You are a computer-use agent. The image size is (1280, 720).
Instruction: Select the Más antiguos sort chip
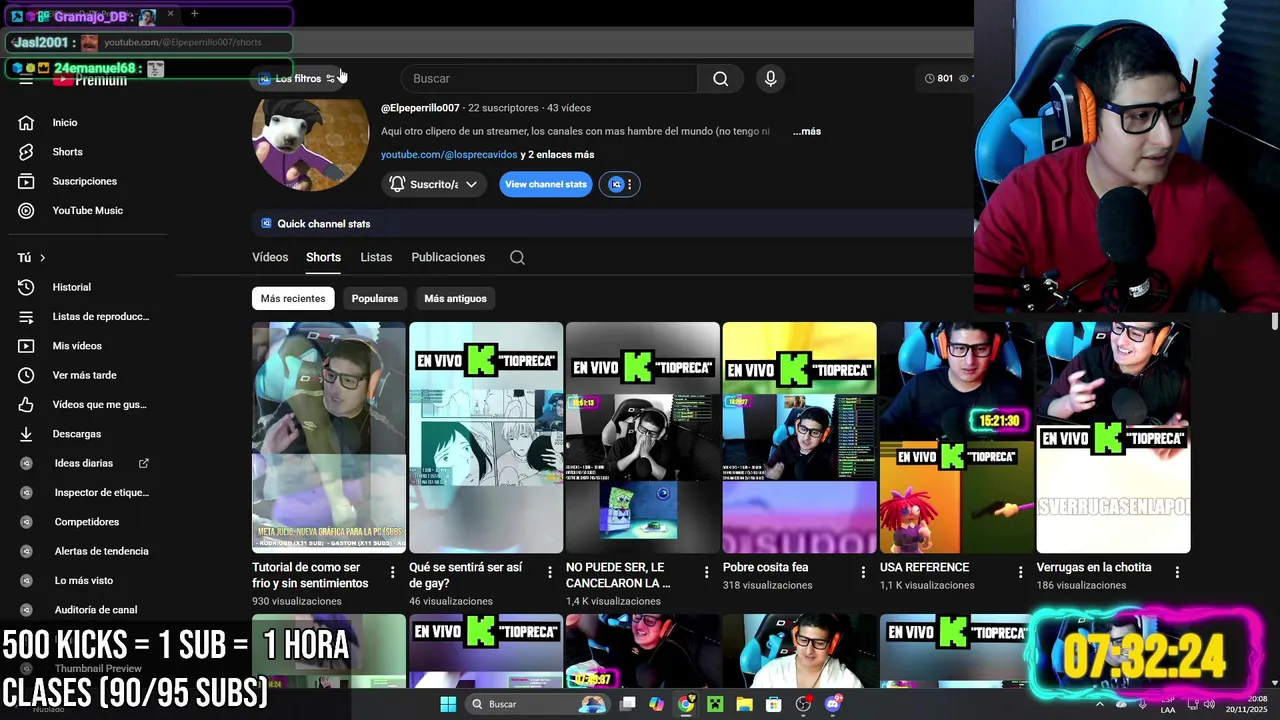point(455,298)
